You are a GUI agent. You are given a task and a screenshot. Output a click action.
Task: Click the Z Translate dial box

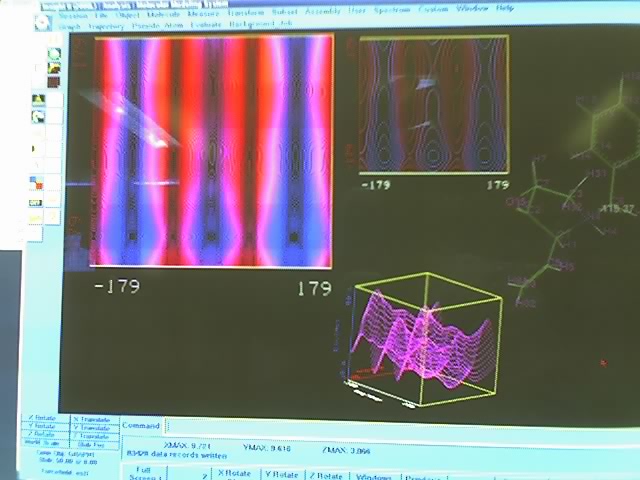click(95, 436)
